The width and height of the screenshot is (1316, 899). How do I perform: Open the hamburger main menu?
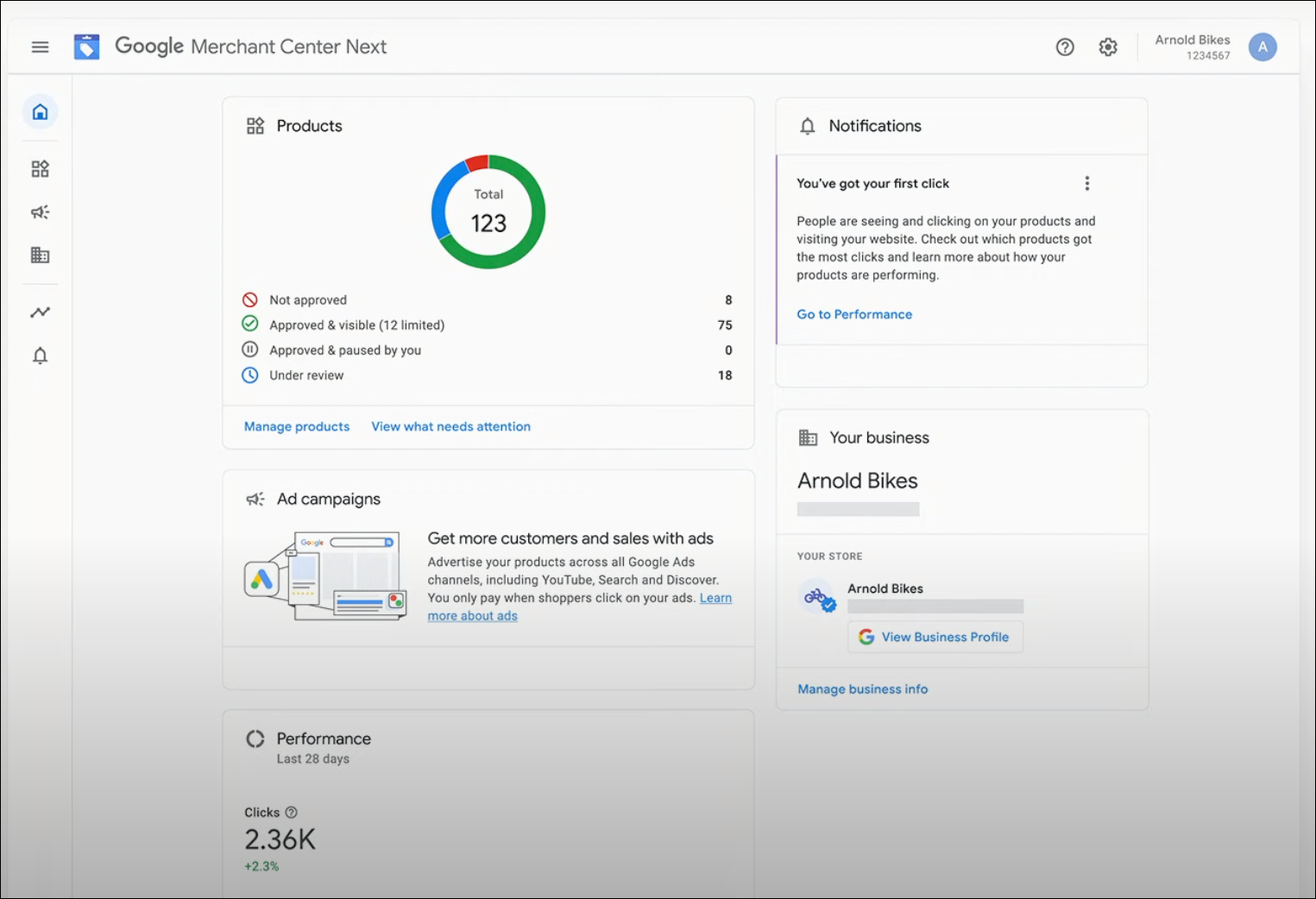(x=40, y=47)
